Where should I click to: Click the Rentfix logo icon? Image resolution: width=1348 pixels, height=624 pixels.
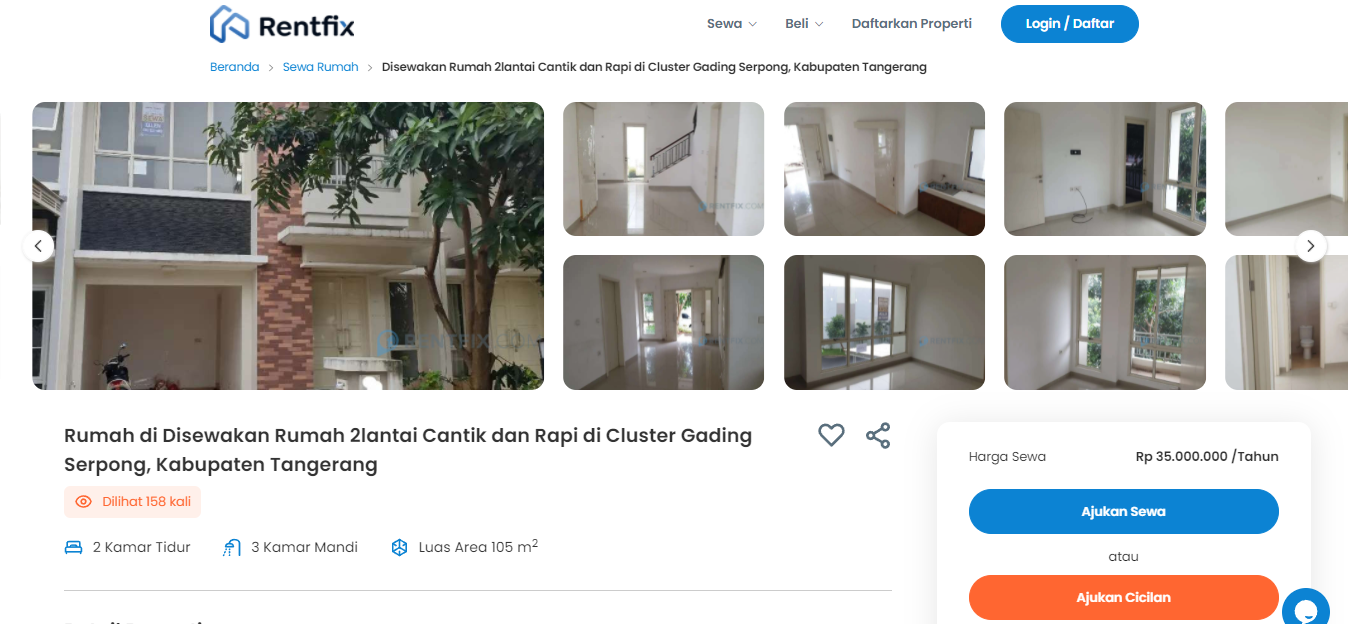click(229, 24)
